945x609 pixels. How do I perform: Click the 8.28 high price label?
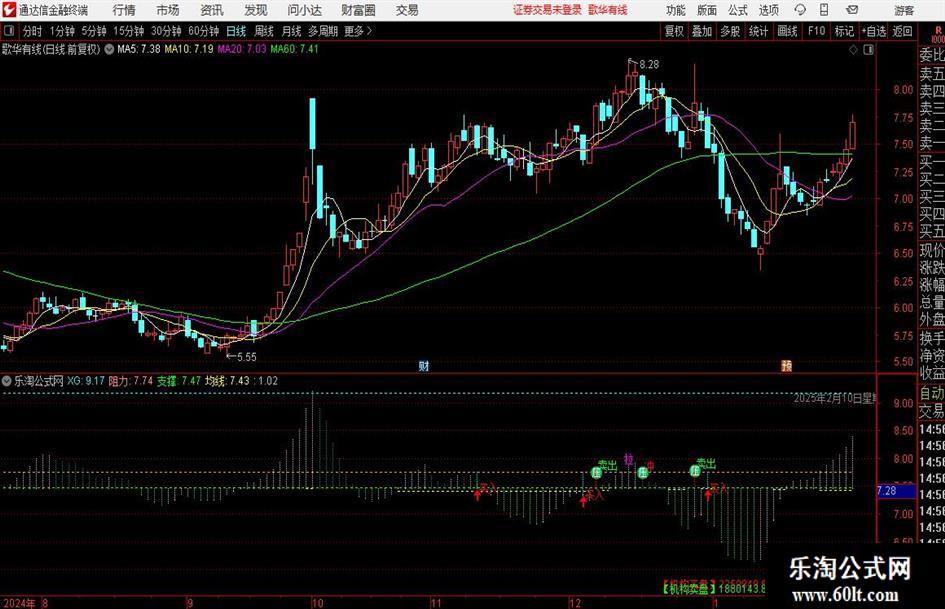click(x=649, y=64)
